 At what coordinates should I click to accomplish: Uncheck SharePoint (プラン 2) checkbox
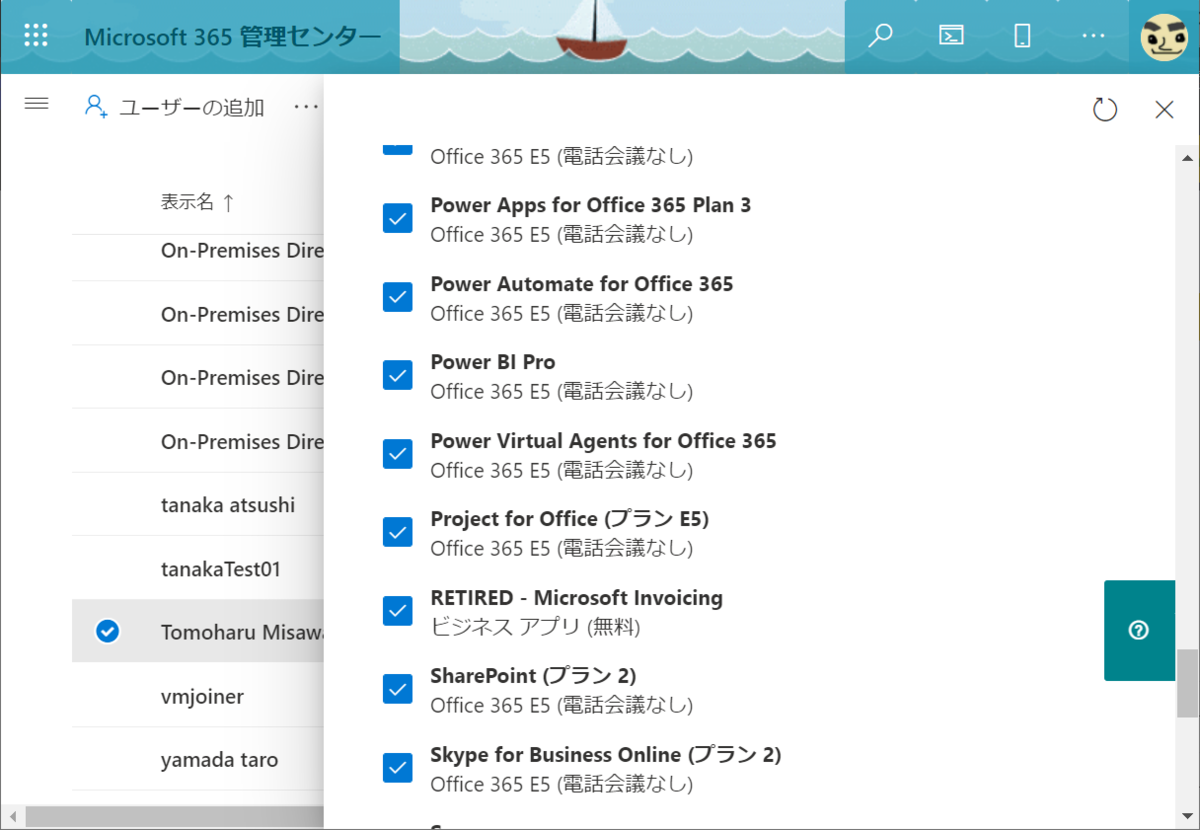[398, 689]
